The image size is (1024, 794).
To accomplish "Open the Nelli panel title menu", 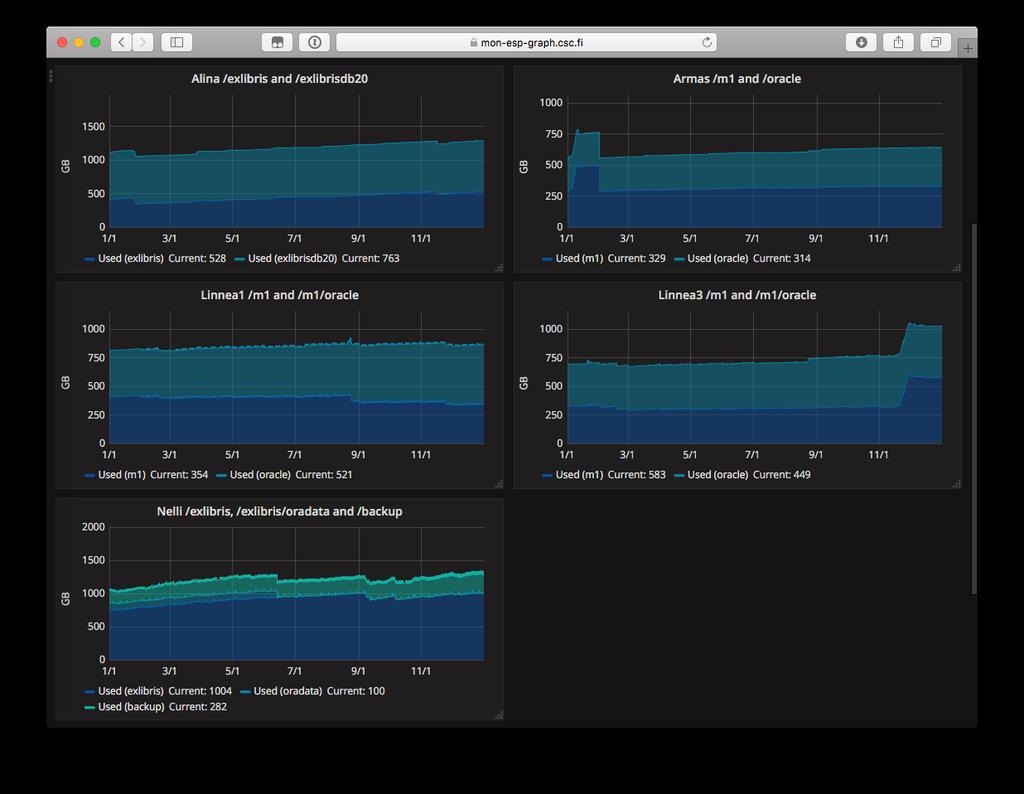I will click(x=280, y=511).
